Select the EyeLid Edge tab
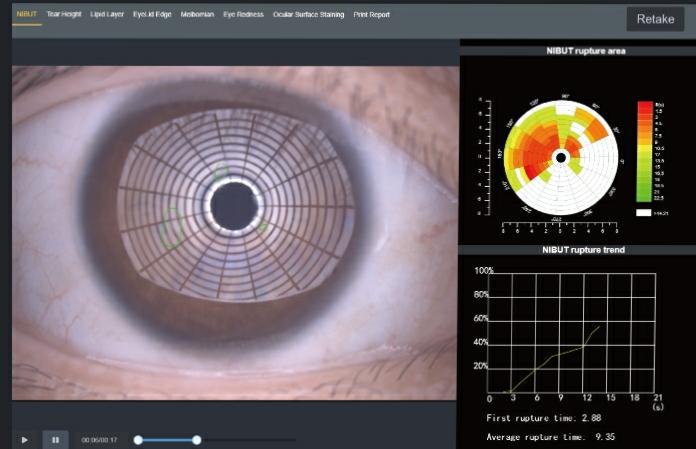 [x=152, y=15]
